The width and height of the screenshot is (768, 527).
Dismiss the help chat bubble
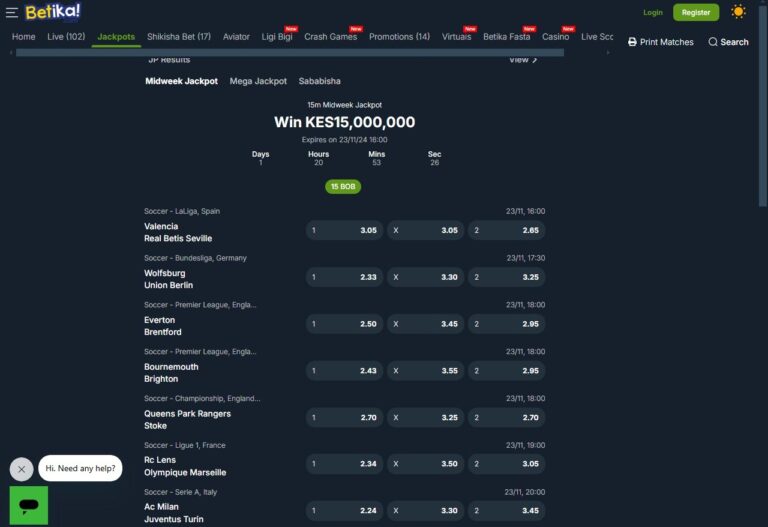(x=22, y=469)
